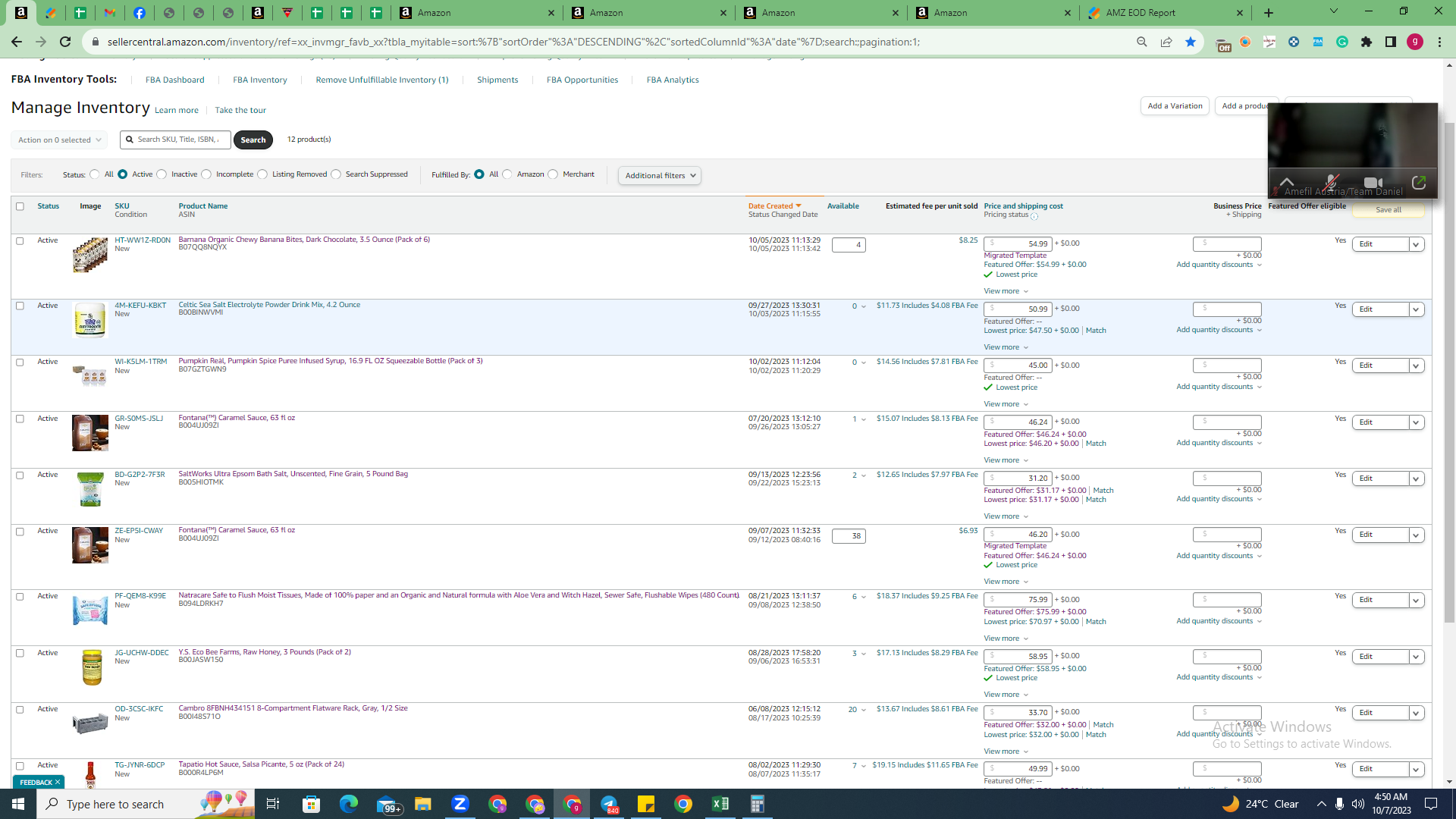The width and height of the screenshot is (1456, 819).
Task: Go back using the browser back arrow
Action: click(17, 42)
